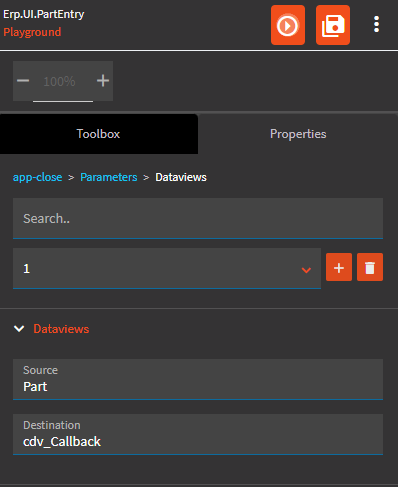Click the orange dropdown chevron arrow
This screenshot has width=398, height=487.
(306, 269)
